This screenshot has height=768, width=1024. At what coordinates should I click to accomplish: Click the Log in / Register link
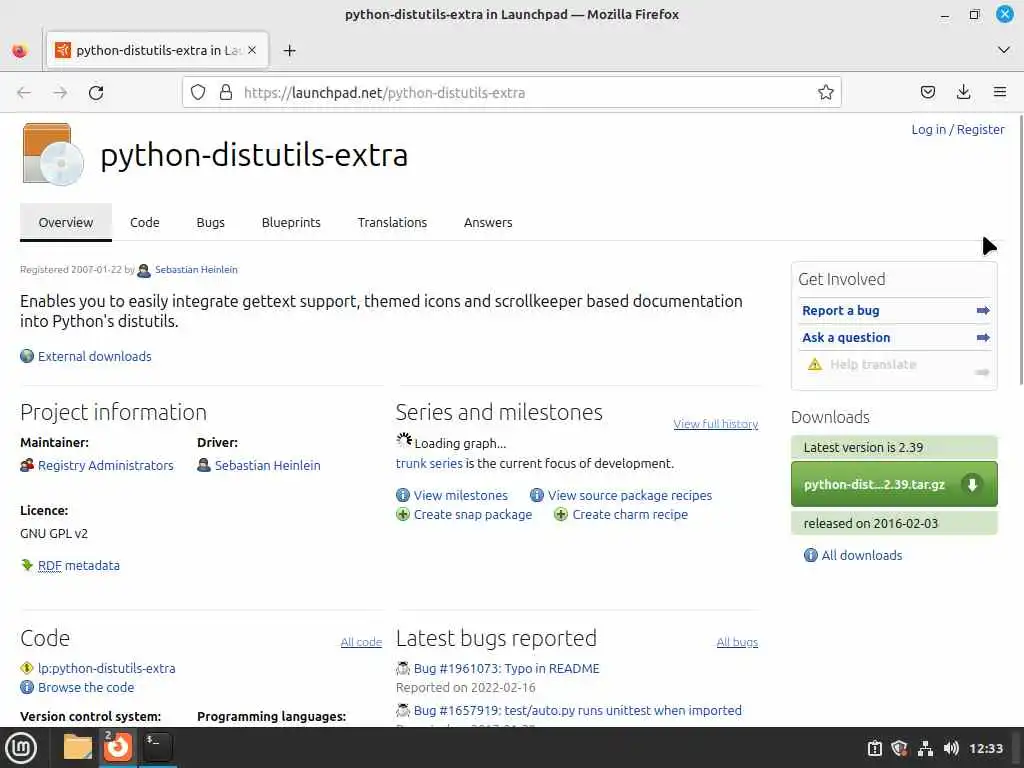coord(957,129)
